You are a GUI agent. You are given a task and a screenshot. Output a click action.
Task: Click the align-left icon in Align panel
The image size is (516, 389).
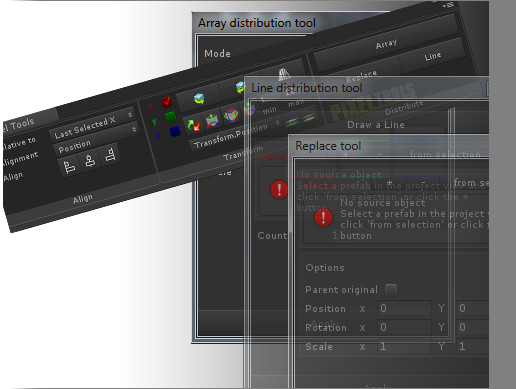click(x=69, y=167)
